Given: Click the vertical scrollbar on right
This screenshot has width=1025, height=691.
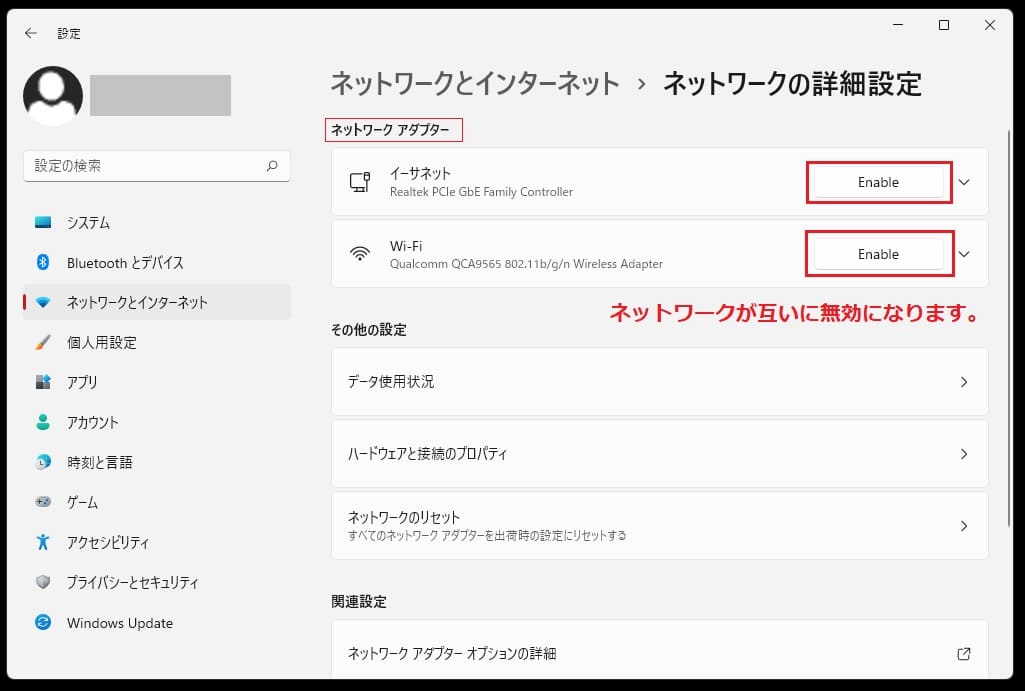Looking at the screenshot, I should pyautogui.click(x=1009, y=327).
